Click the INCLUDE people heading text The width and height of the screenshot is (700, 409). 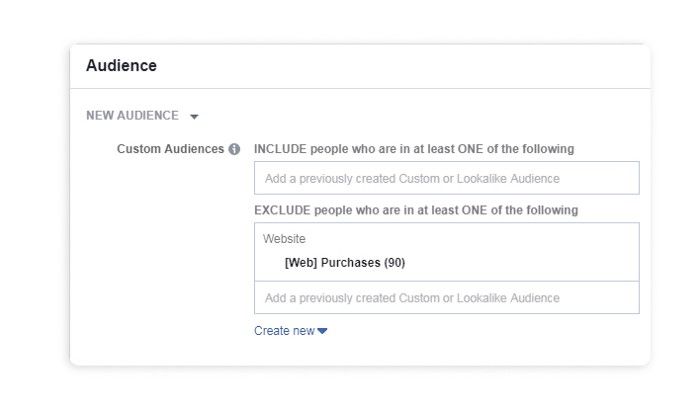(x=414, y=149)
